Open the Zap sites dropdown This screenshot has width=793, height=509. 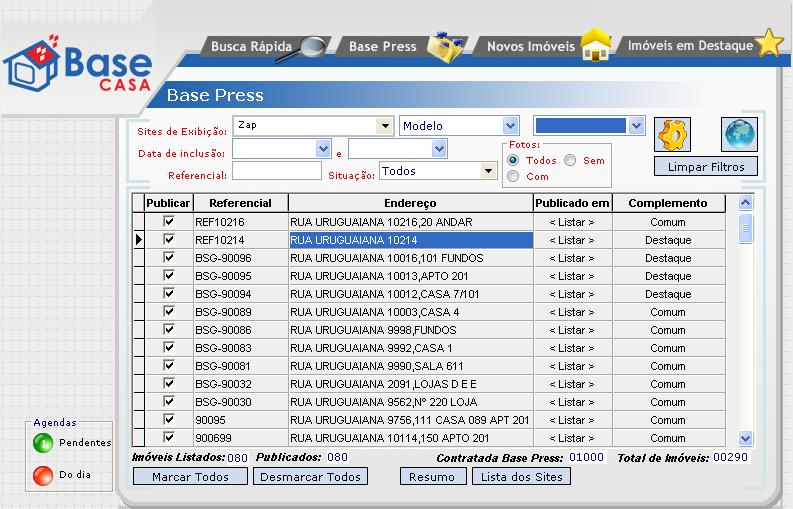[385, 126]
